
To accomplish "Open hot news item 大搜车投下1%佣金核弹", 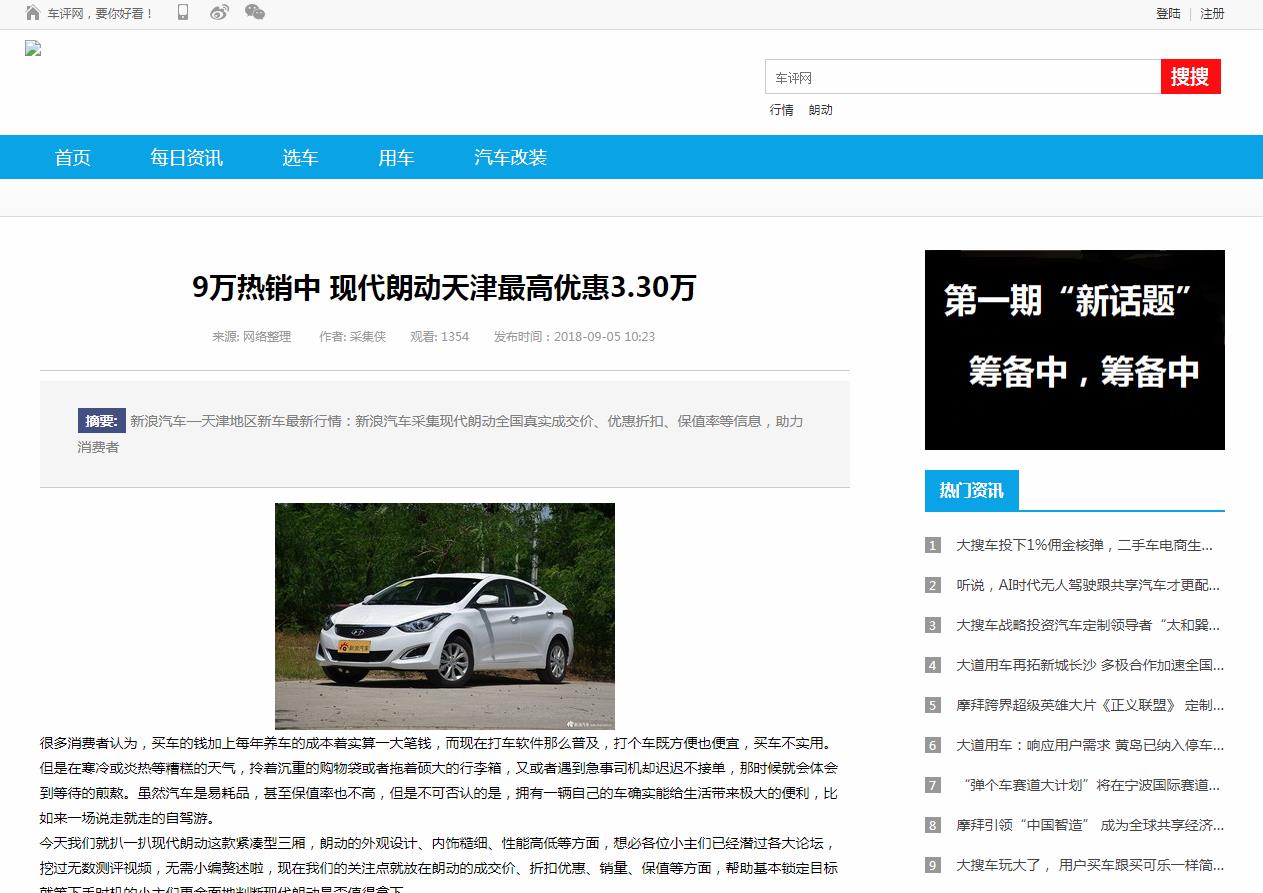I will (x=1084, y=545).
